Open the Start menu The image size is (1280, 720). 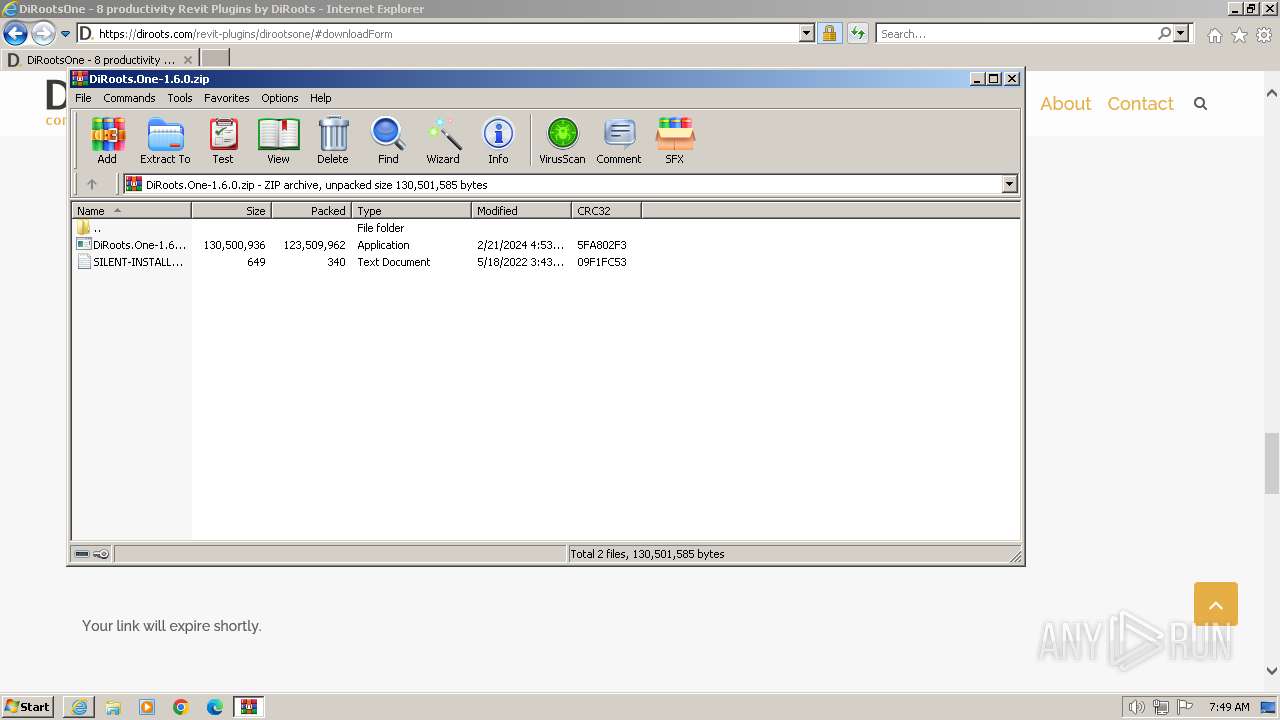pos(28,707)
